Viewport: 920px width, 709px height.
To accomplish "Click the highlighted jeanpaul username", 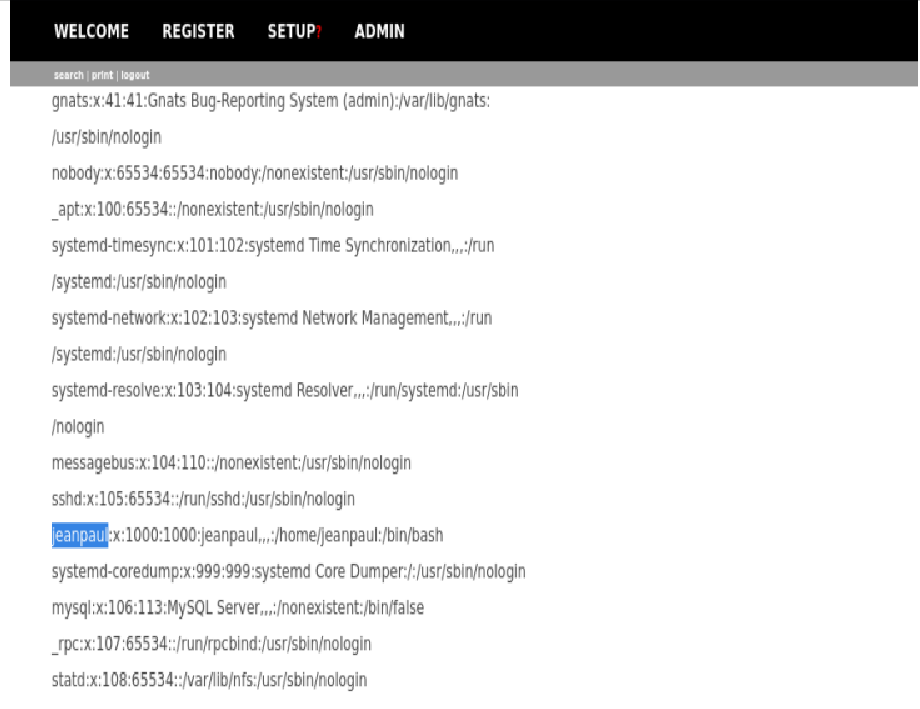I will pos(79,535).
